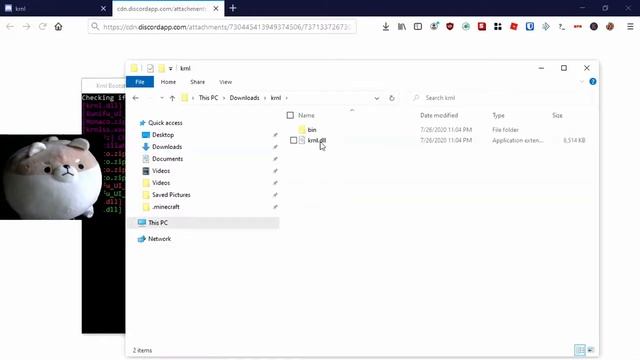Viewport: 640px width, 360px height.
Task: Close the discordapp tab
Action: pyautogui.click(x=216, y=8)
